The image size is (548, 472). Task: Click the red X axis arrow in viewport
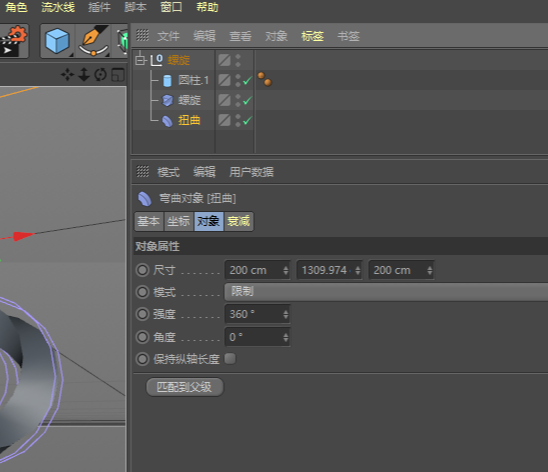(x=23, y=236)
